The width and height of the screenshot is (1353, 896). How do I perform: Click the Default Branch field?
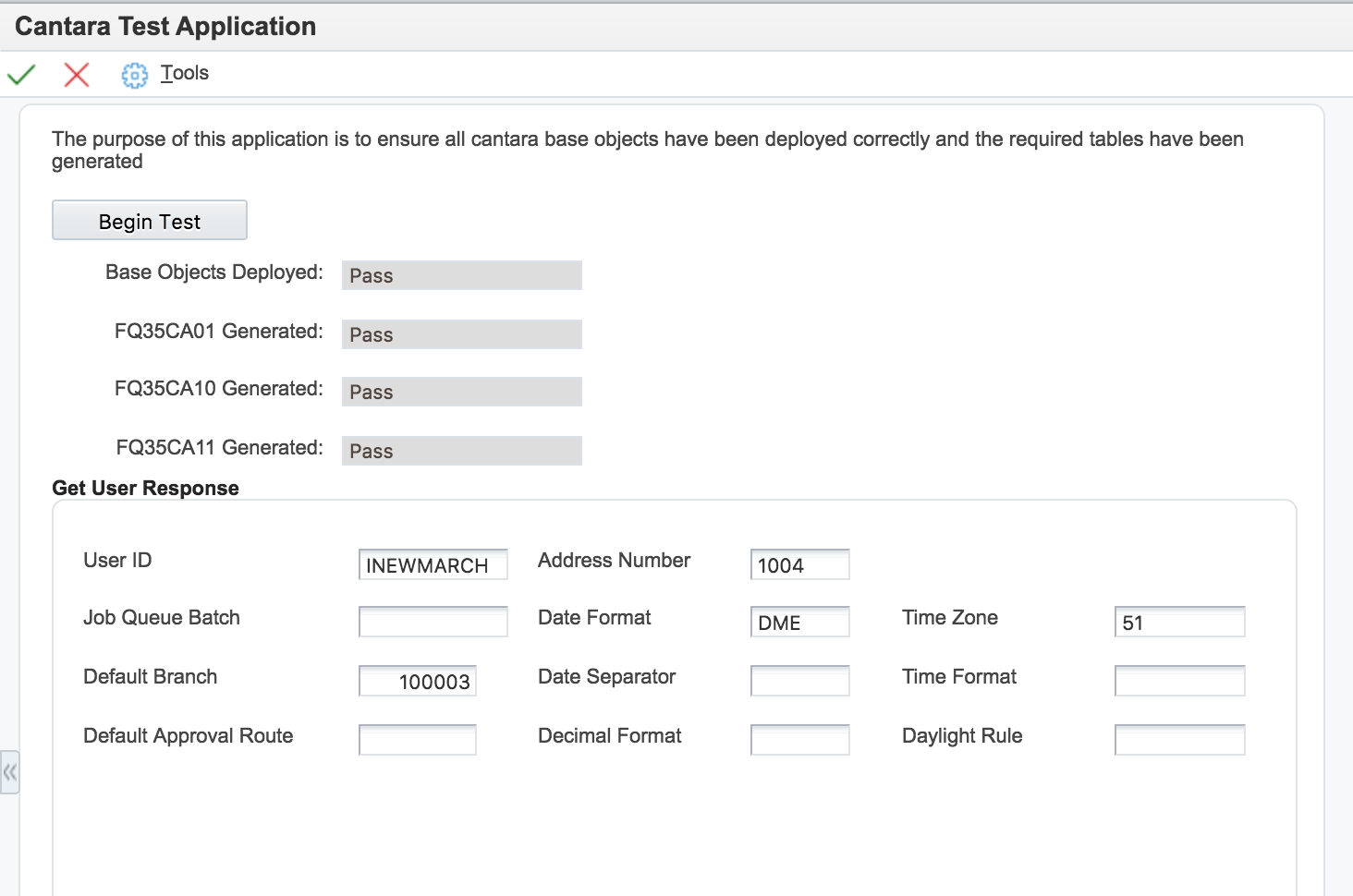coord(417,682)
